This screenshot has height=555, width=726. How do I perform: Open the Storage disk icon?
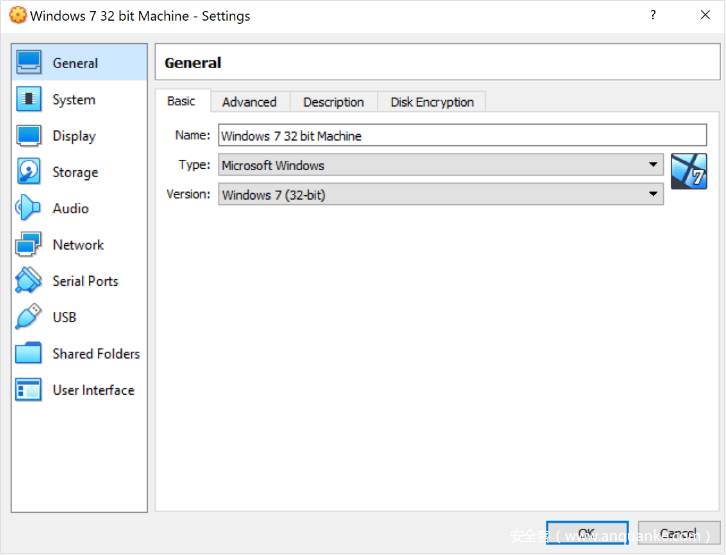[29, 172]
